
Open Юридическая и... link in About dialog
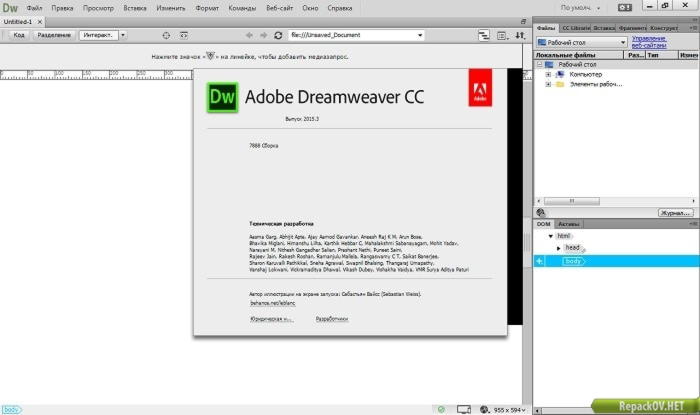tap(271, 319)
